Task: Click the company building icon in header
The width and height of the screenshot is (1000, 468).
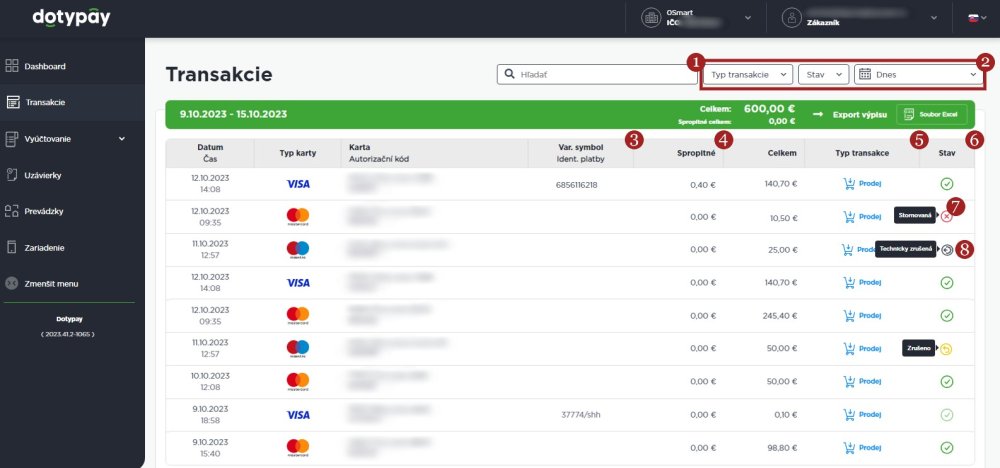Action: click(651, 18)
